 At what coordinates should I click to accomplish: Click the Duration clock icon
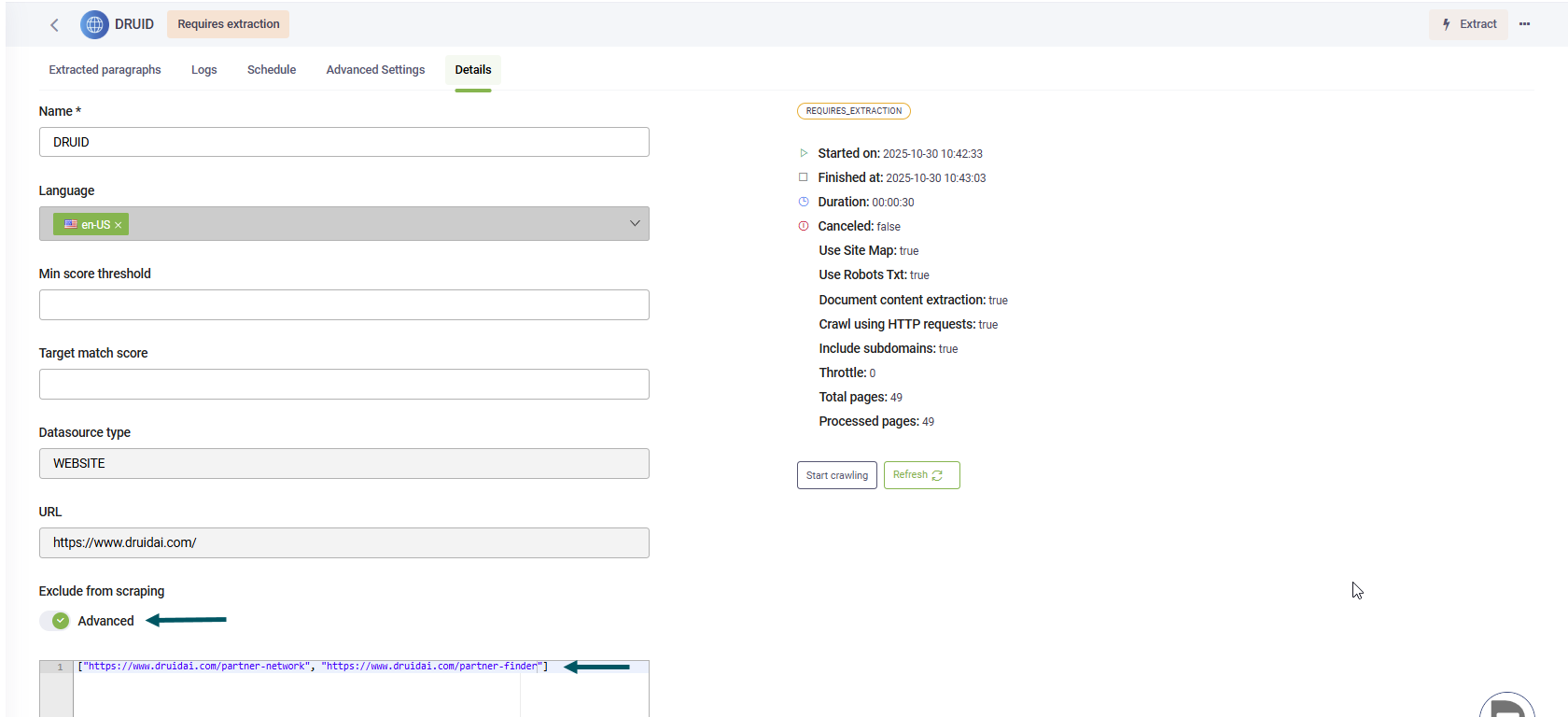804,202
